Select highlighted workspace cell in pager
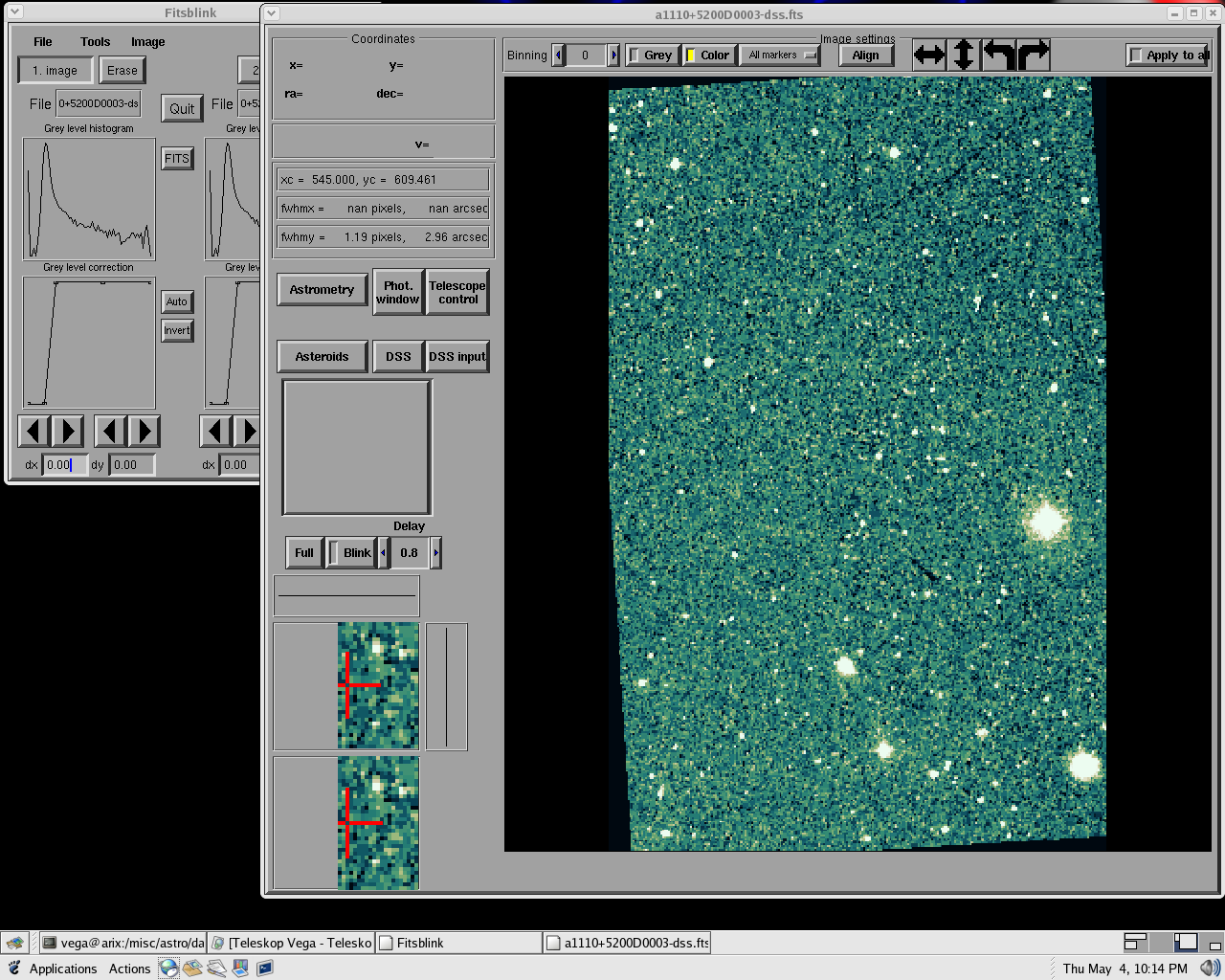The height and width of the screenshot is (980, 1225). [1186, 943]
